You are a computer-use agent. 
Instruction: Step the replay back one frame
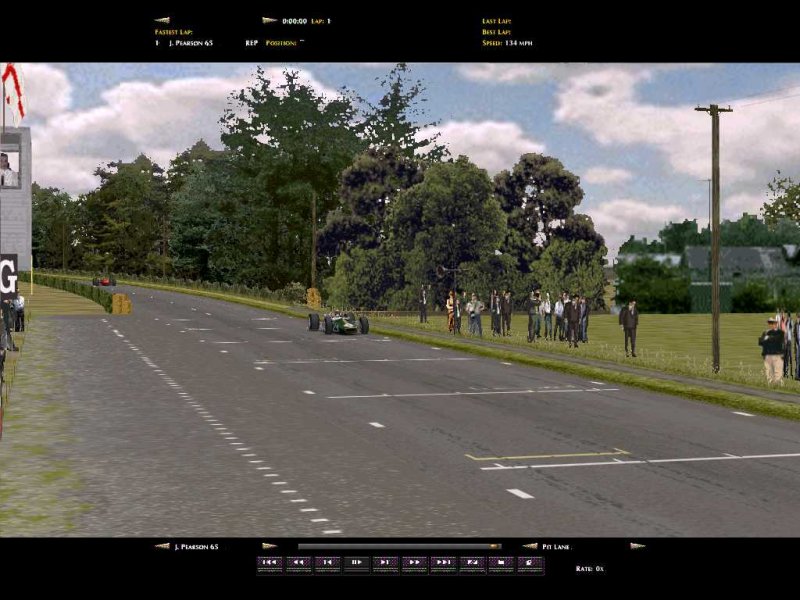pyautogui.click(x=327, y=563)
